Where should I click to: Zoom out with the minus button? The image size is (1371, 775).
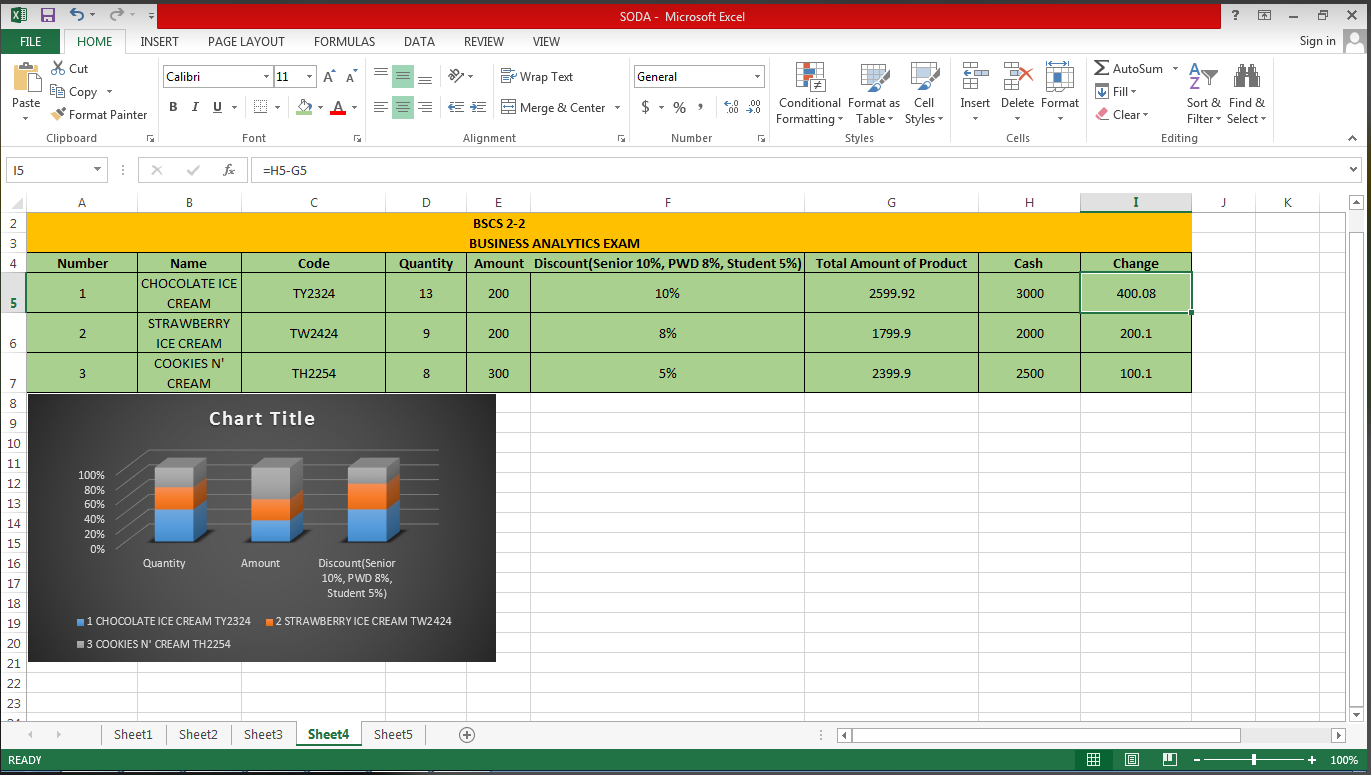point(1195,760)
